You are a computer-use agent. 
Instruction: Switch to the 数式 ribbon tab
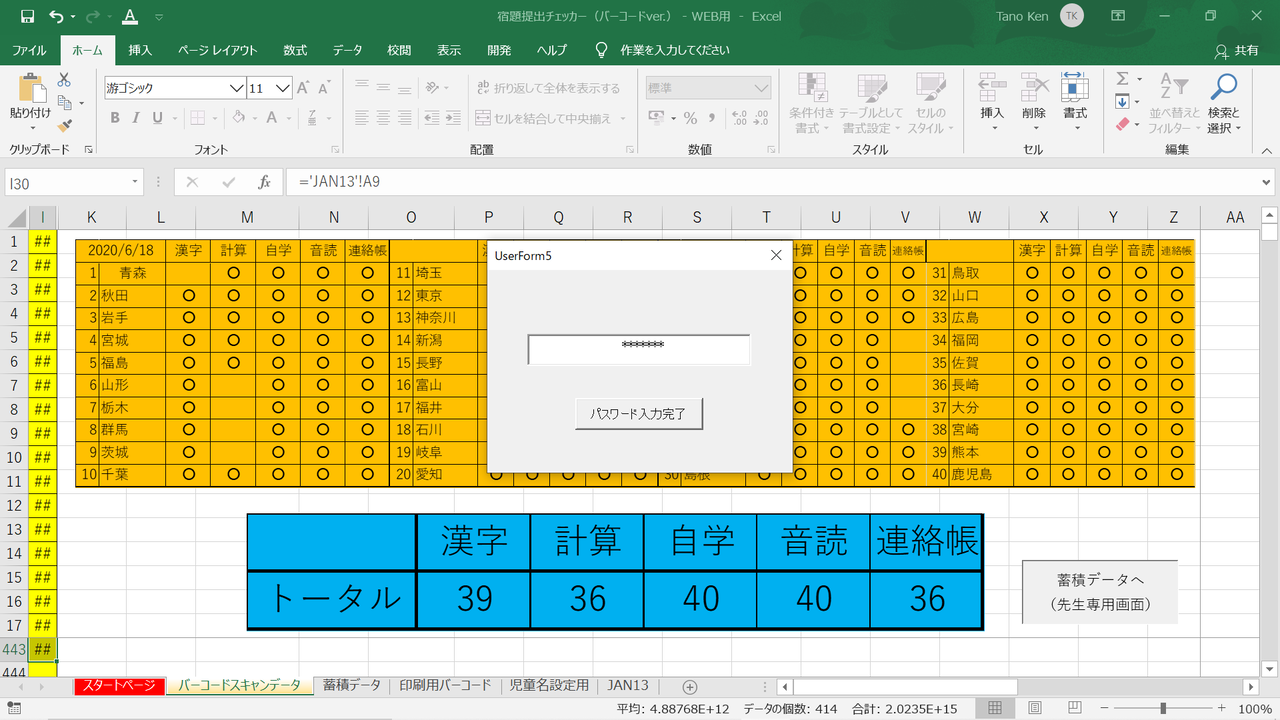pyautogui.click(x=295, y=50)
